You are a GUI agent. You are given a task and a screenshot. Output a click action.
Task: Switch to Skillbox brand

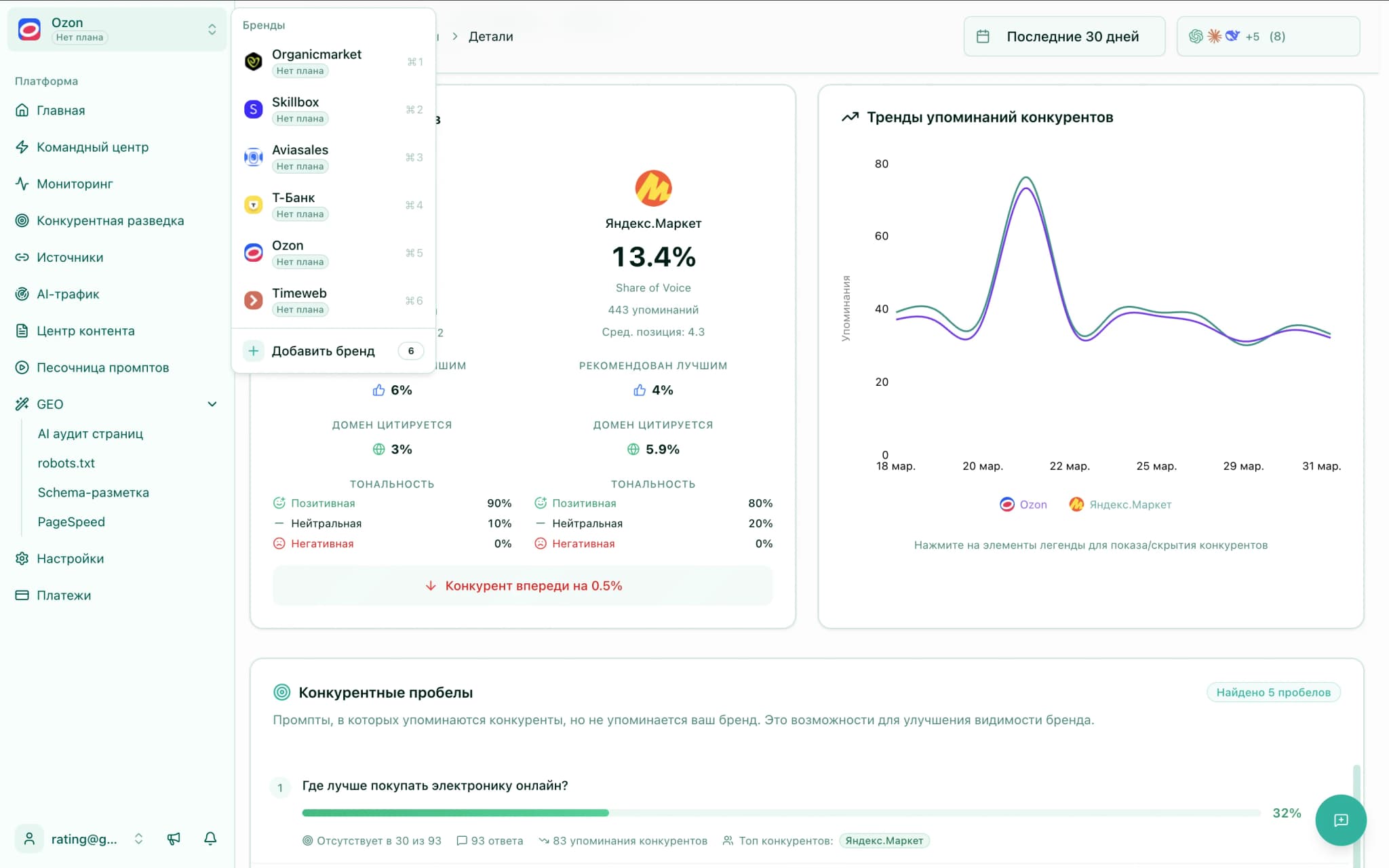click(x=296, y=108)
